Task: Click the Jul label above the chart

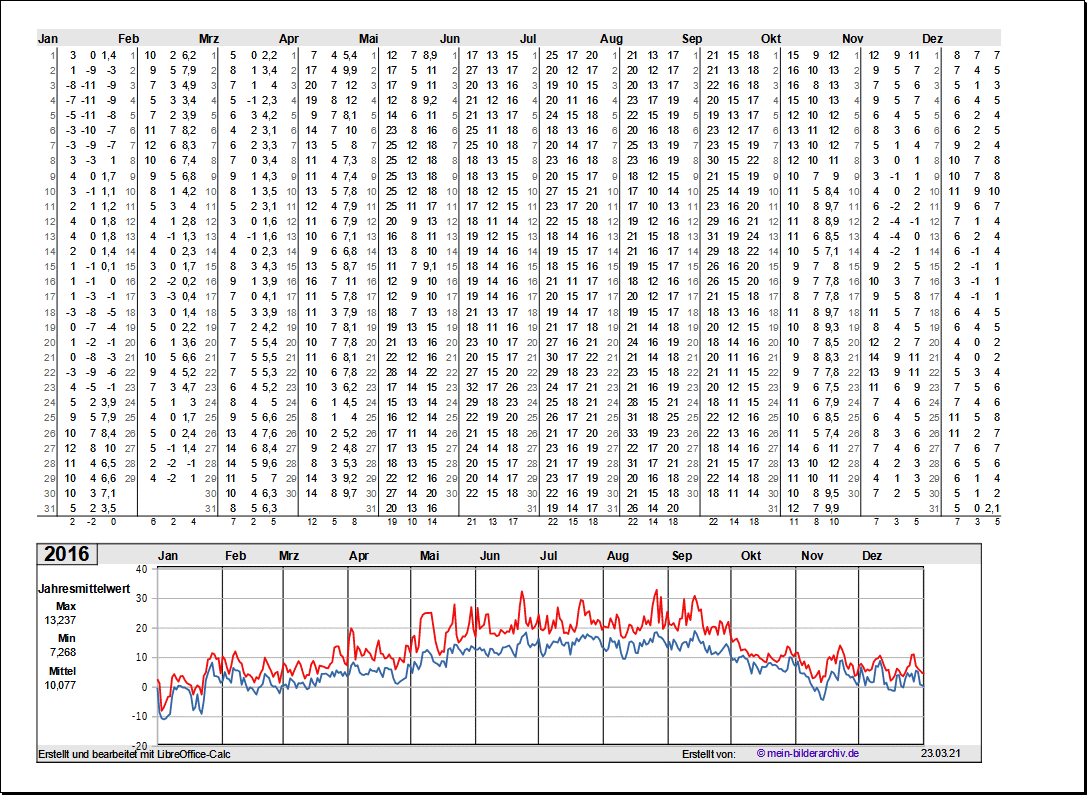Action: [x=549, y=555]
